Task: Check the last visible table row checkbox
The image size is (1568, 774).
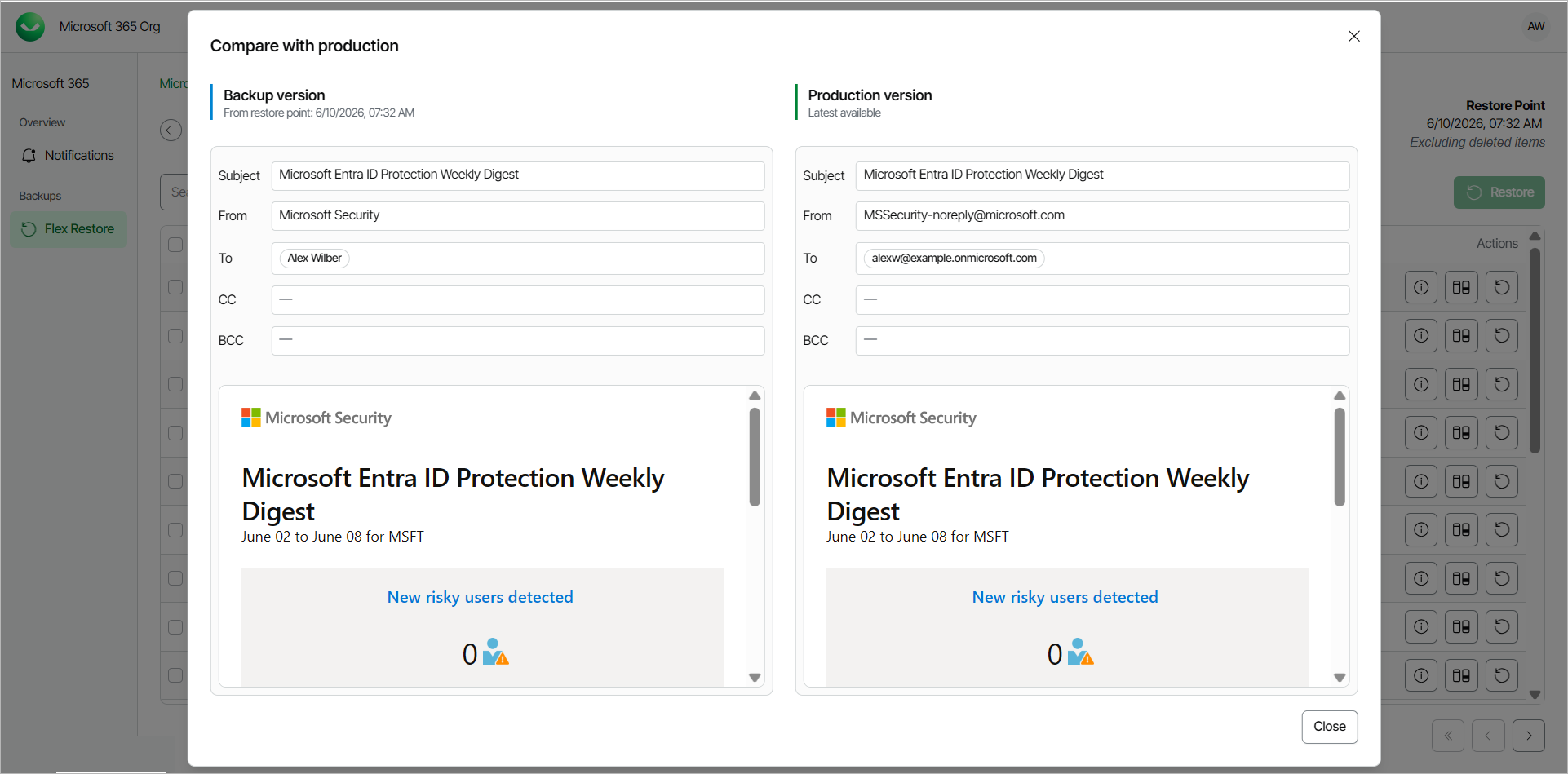Action: coord(175,675)
